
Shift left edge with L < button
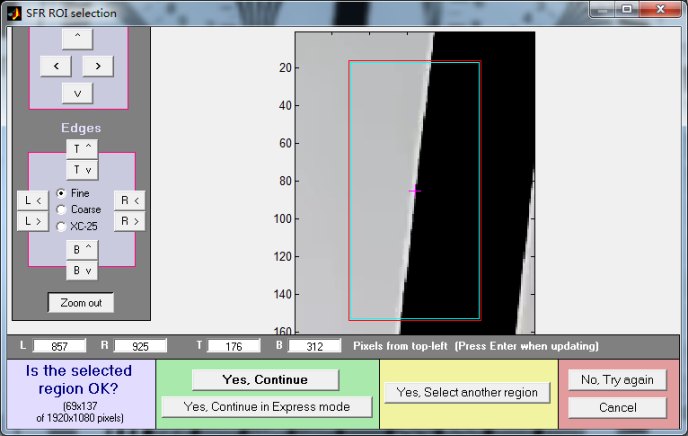pyautogui.click(x=32, y=200)
